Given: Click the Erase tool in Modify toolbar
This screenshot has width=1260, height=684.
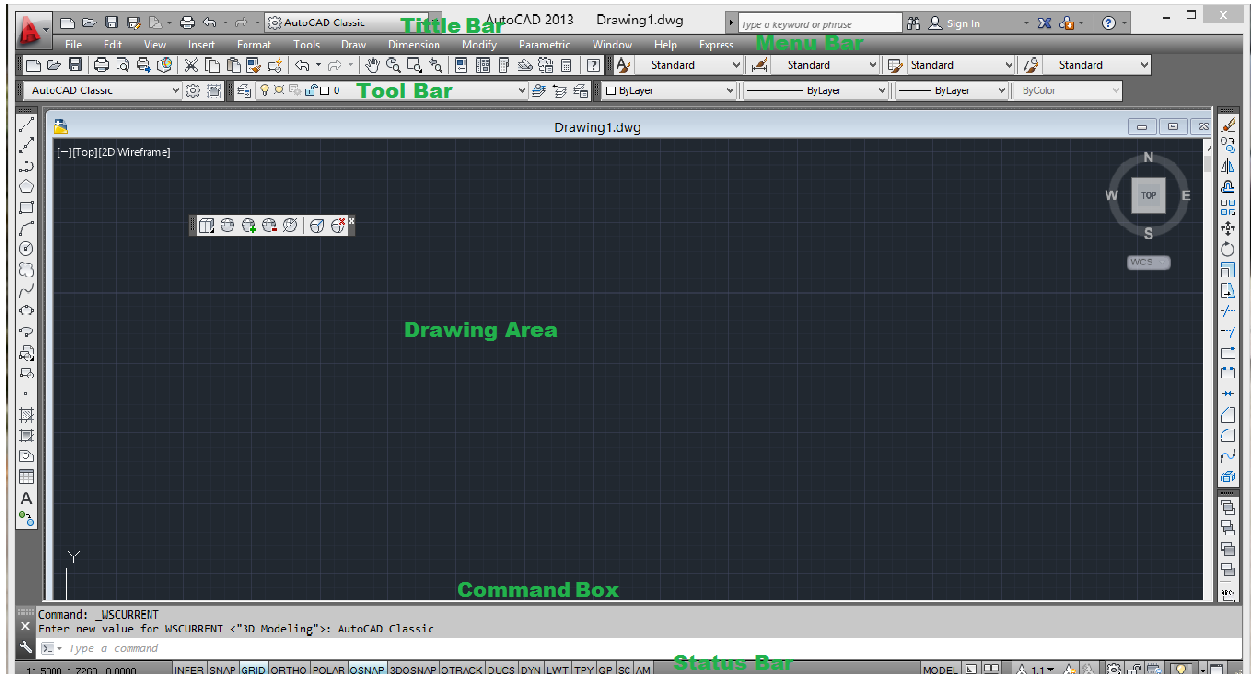Looking at the screenshot, I should (x=1229, y=124).
